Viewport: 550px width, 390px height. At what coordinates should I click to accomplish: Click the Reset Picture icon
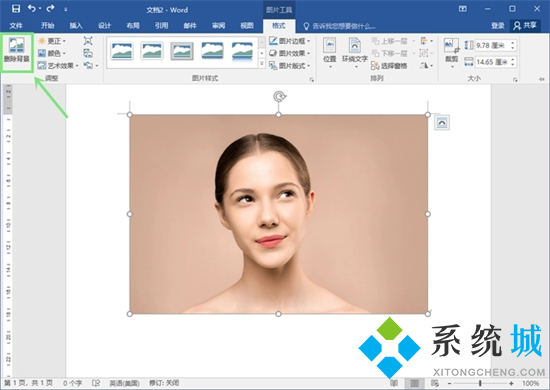tap(88, 65)
